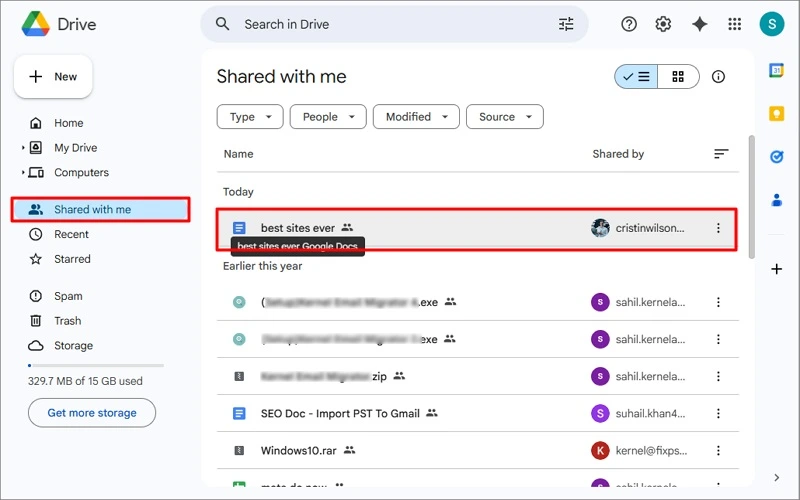Open the Google apps grid
Image resolution: width=800 pixels, height=500 pixels.
click(x=734, y=24)
